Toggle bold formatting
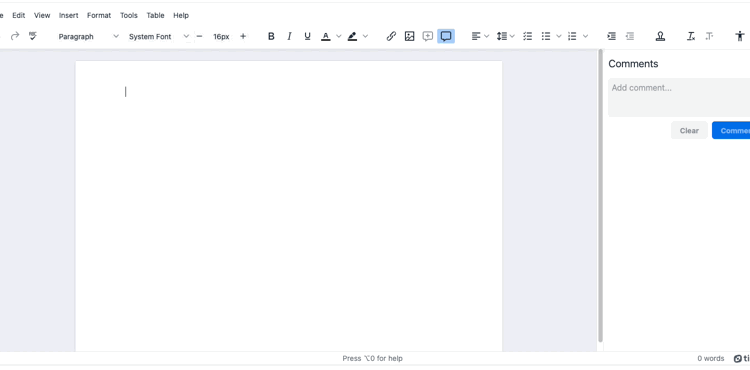Viewport: 750px width, 370px height. point(271,36)
